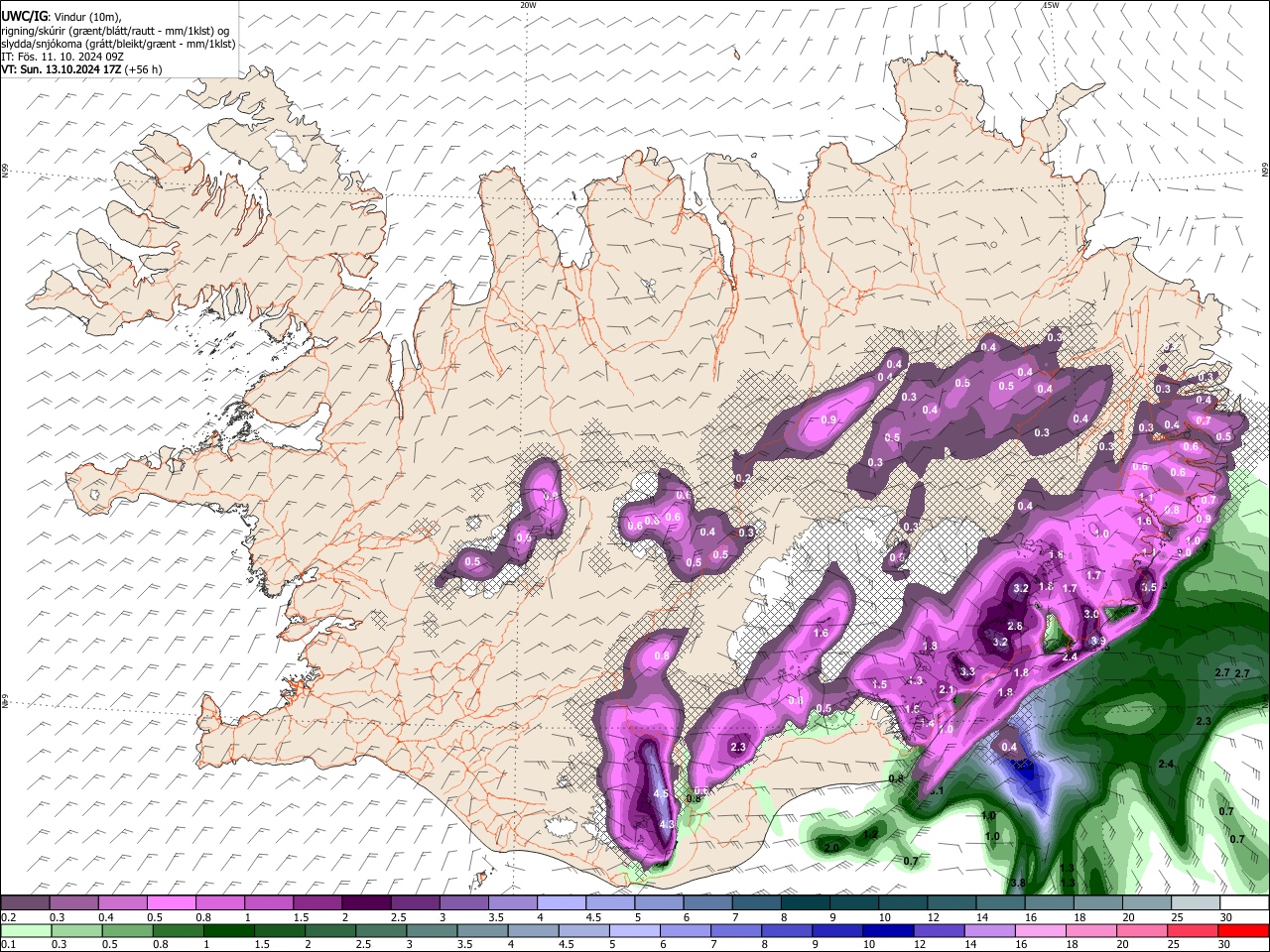This screenshot has width=1270, height=952.
Task: Pick the bright pink snow swatch labeled 0.5
Action: [x=171, y=903]
